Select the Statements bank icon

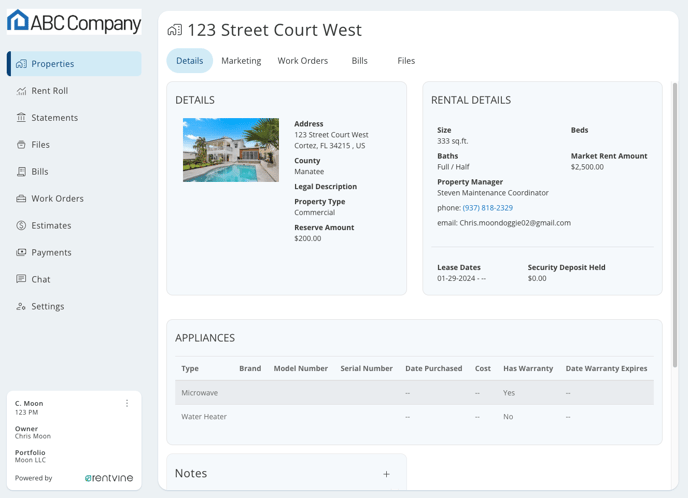pos(21,118)
